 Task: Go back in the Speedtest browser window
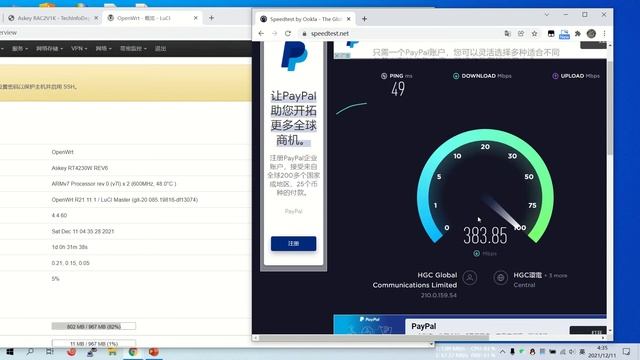coord(261,33)
